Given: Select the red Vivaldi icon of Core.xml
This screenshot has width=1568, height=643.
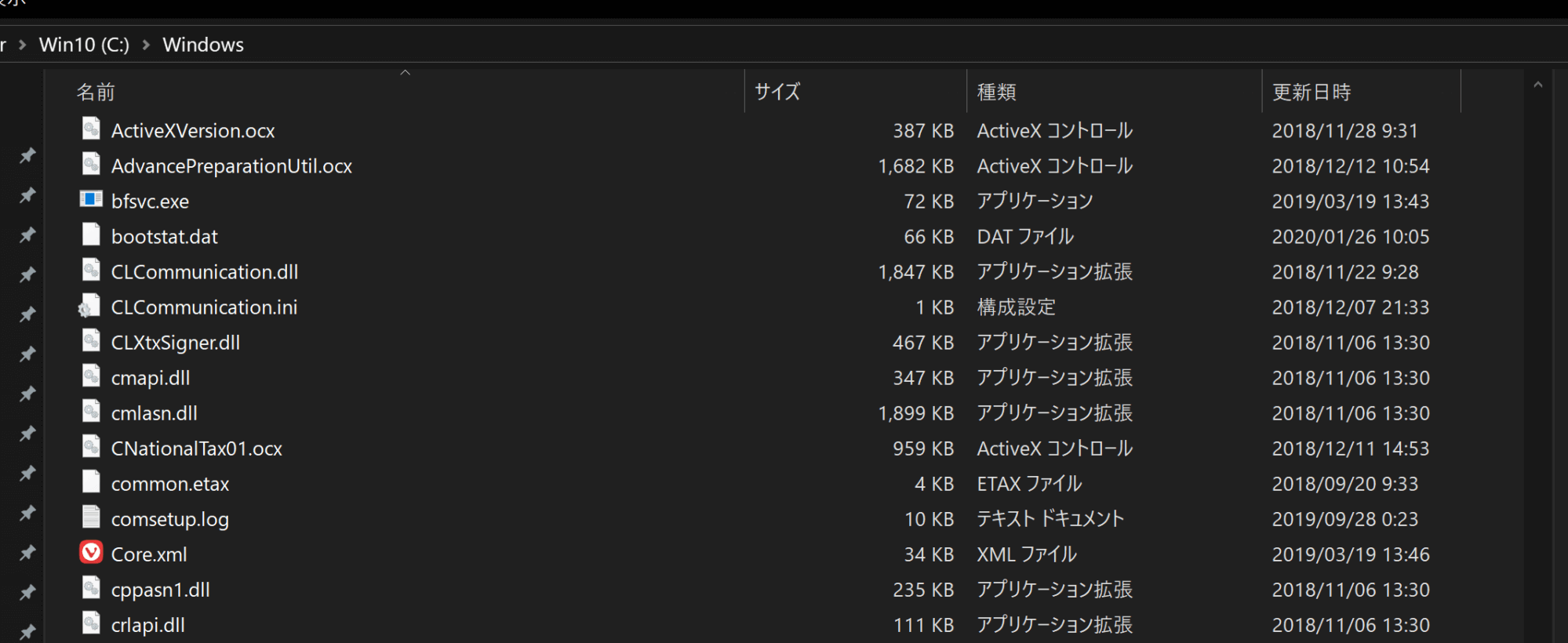Looking at the screenshot, I should point(91,553).
